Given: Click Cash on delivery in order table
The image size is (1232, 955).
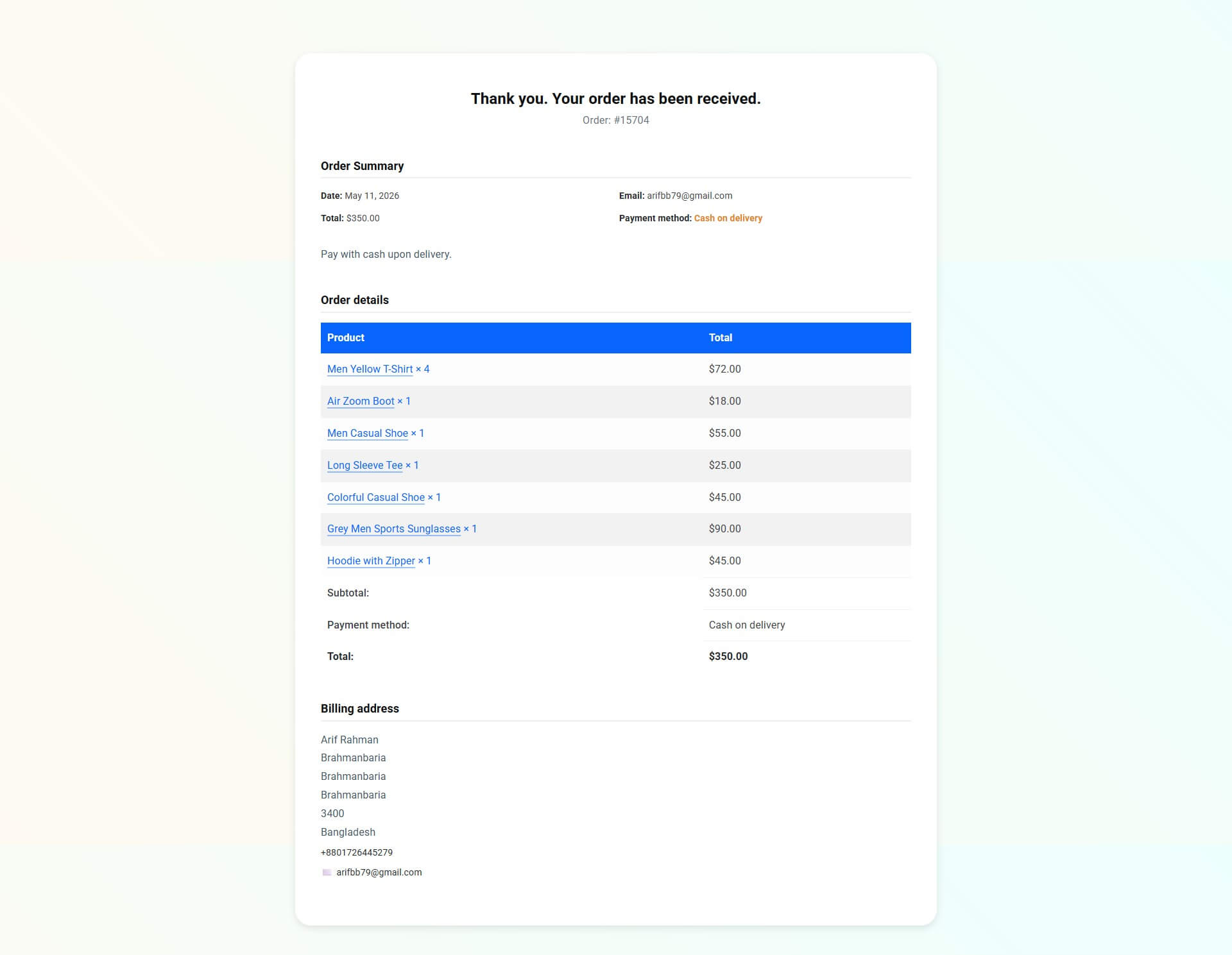Looking at the screenshot, I should [x=747, y=625].
